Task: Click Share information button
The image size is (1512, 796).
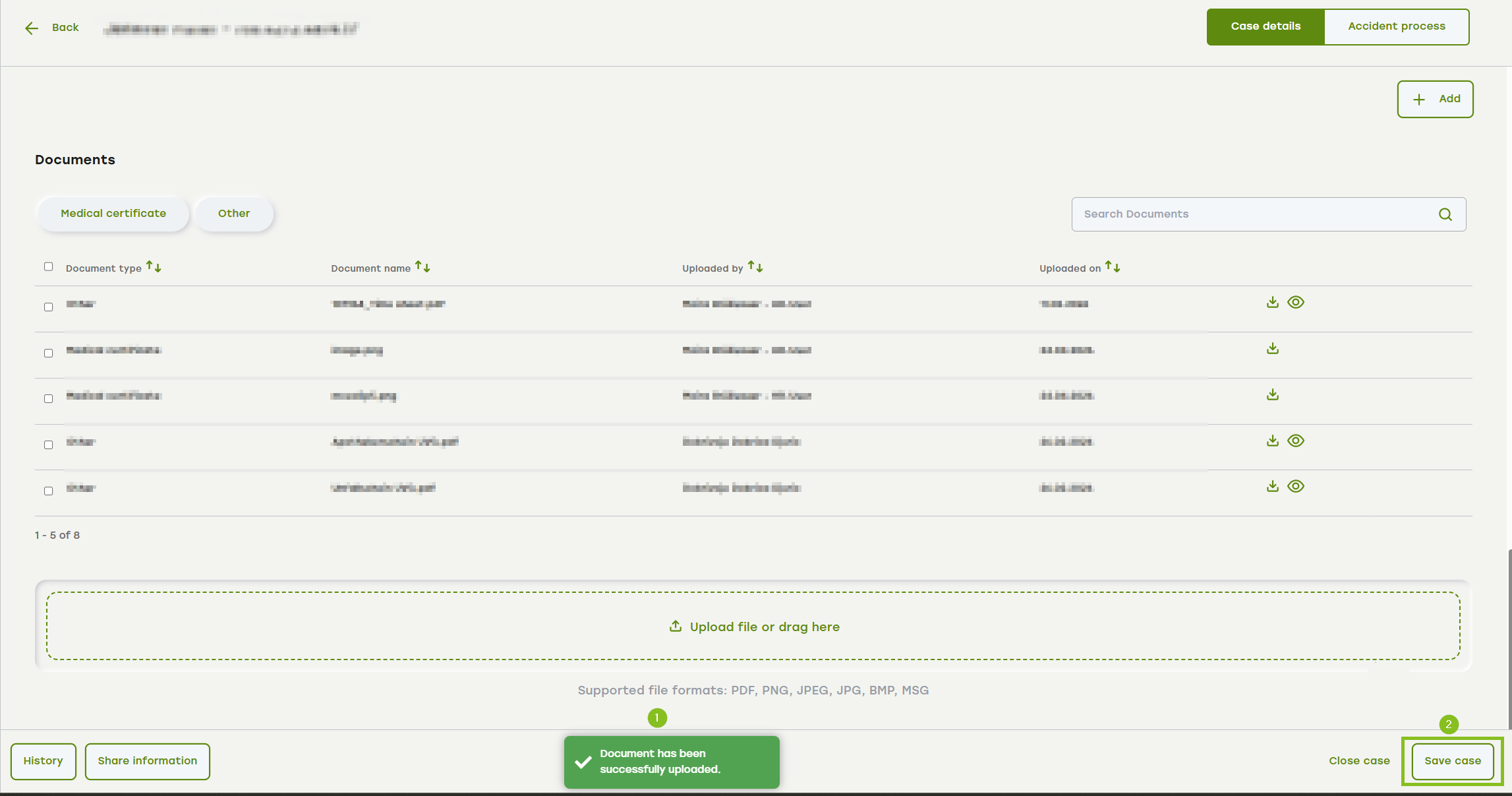Action: click(148, 761)
